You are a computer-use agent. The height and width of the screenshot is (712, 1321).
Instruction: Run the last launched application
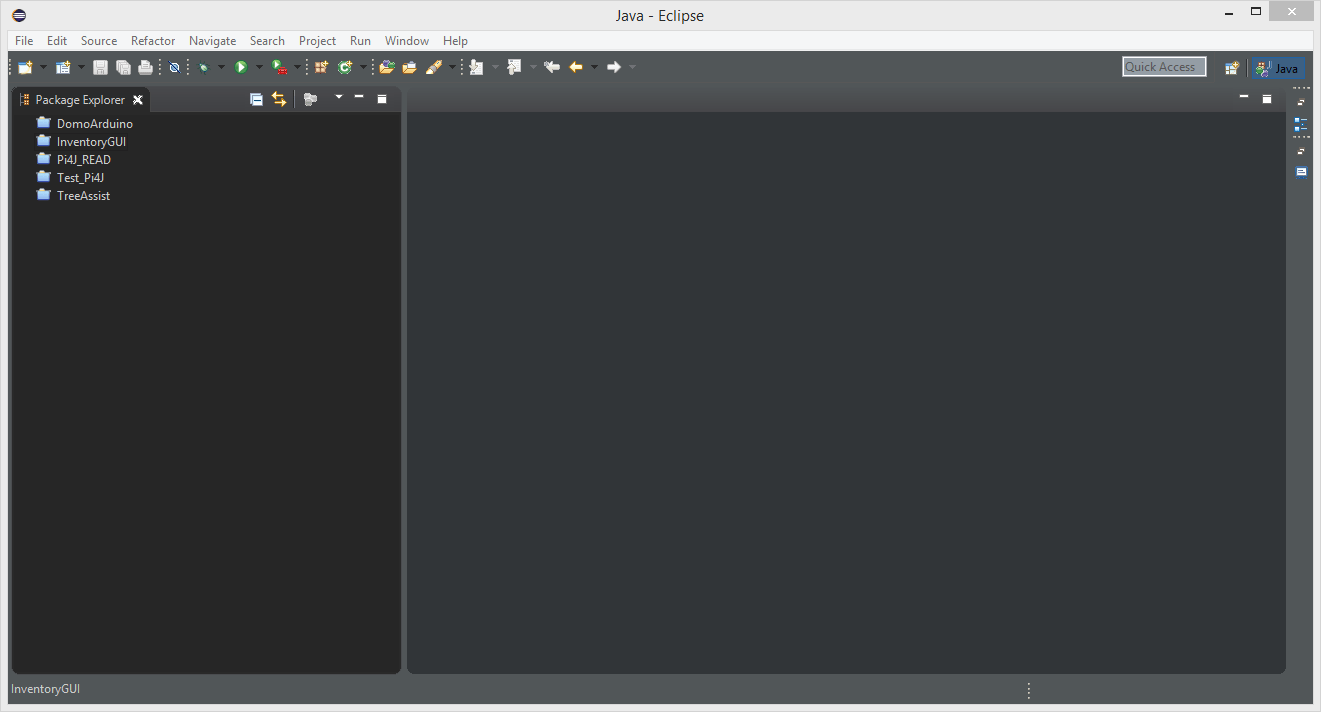click(x=243, y=67)
